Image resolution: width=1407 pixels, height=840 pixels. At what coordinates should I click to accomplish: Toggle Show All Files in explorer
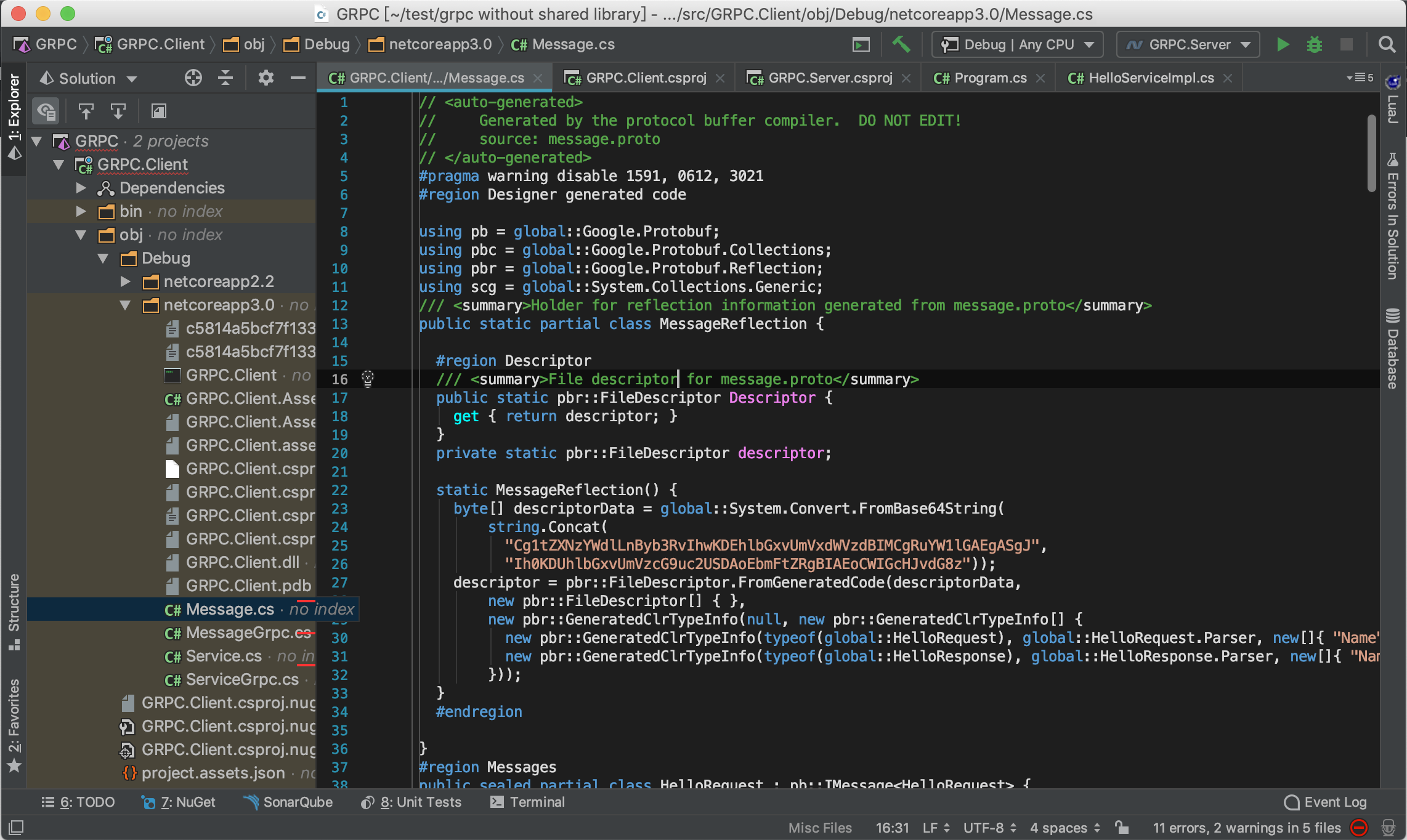pos(46,111)
